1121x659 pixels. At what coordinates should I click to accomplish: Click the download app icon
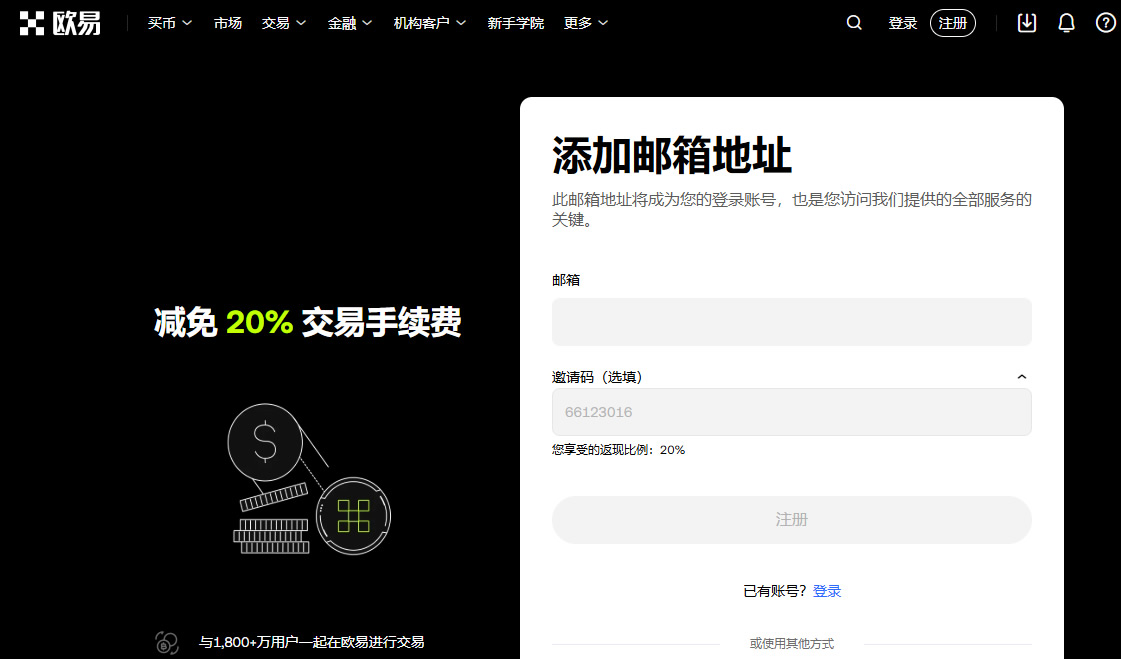[x=1026, y=22]
